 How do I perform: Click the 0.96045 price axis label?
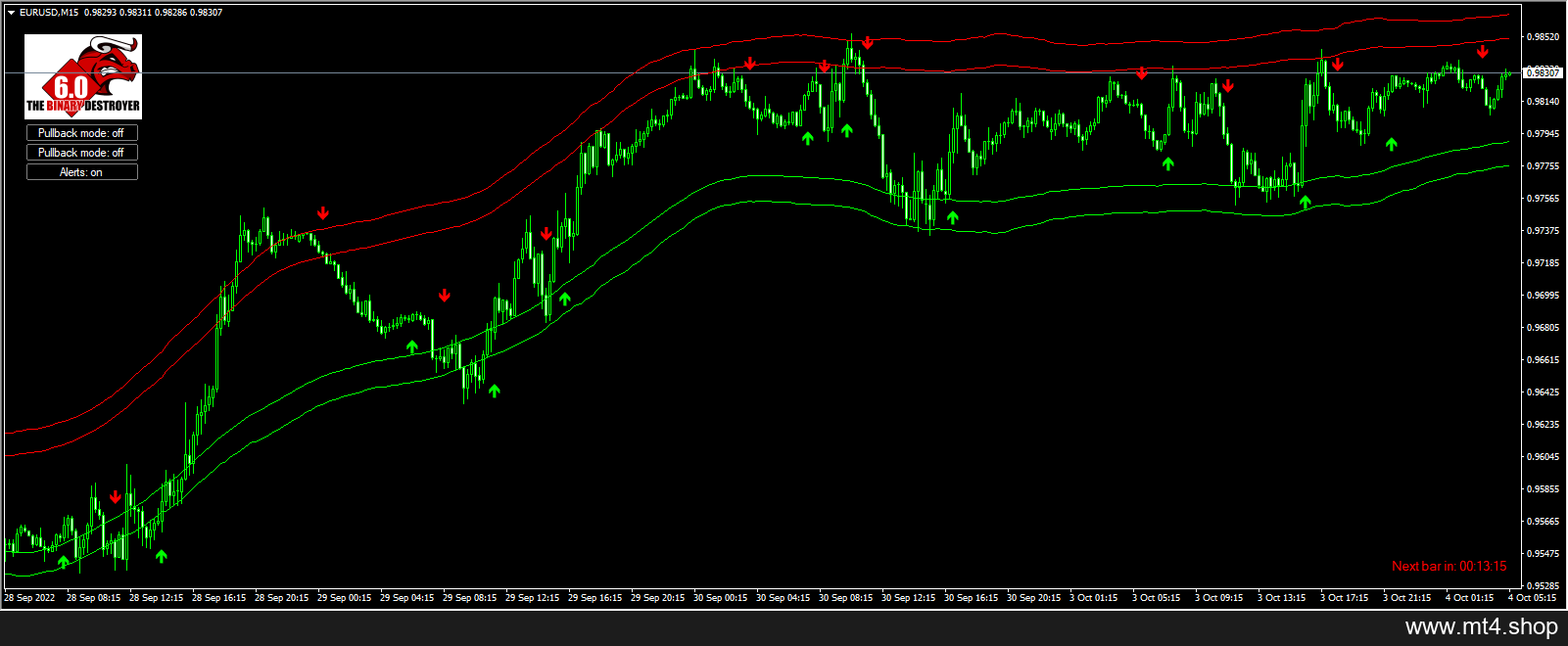coord(1544,457)
